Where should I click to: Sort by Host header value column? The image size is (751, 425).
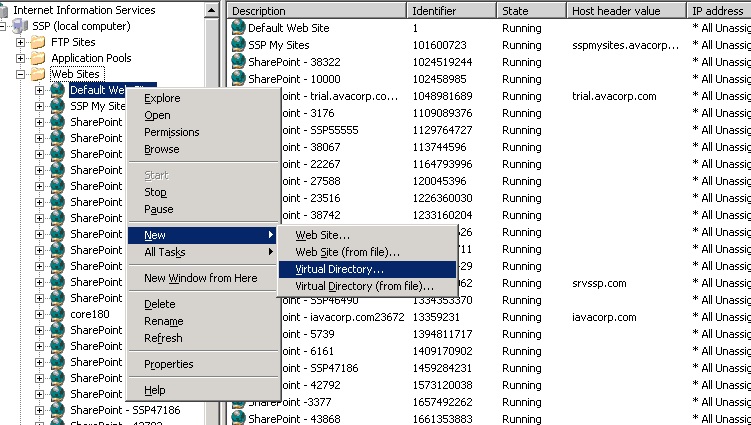626,11
